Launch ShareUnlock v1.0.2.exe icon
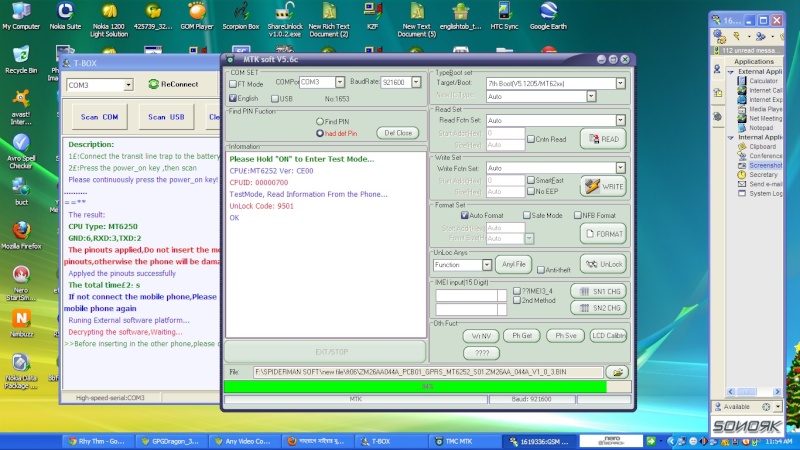Viewport: 800px width, 450px height. point(285,20)
